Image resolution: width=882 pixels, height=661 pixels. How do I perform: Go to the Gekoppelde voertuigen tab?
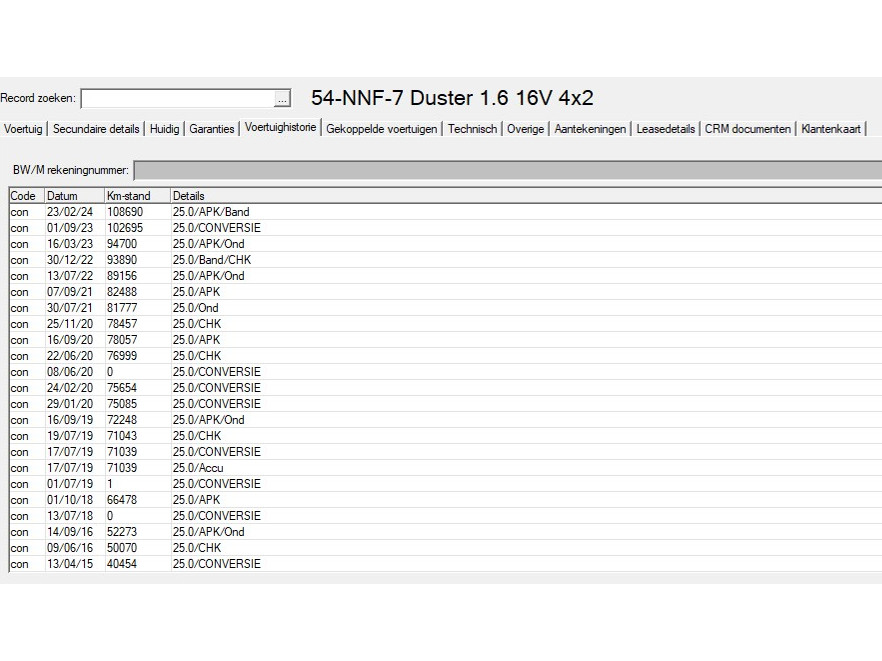(381, 129)
